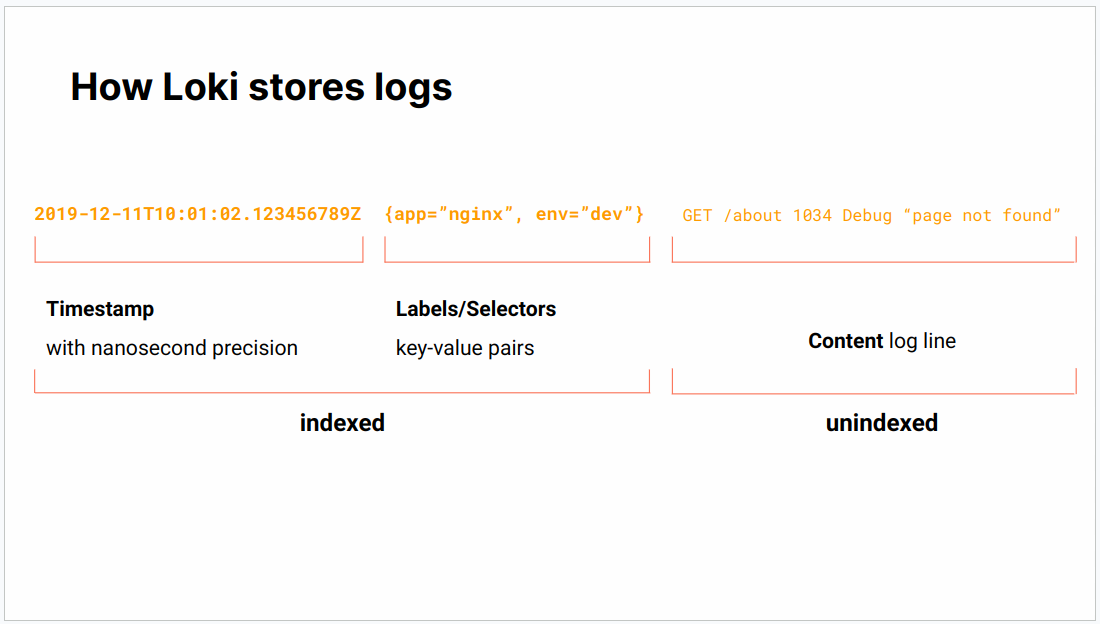Click the "Content log line" caption
Image resolution: width=1100 pixels, height=624 pixels.
(882, 341)
